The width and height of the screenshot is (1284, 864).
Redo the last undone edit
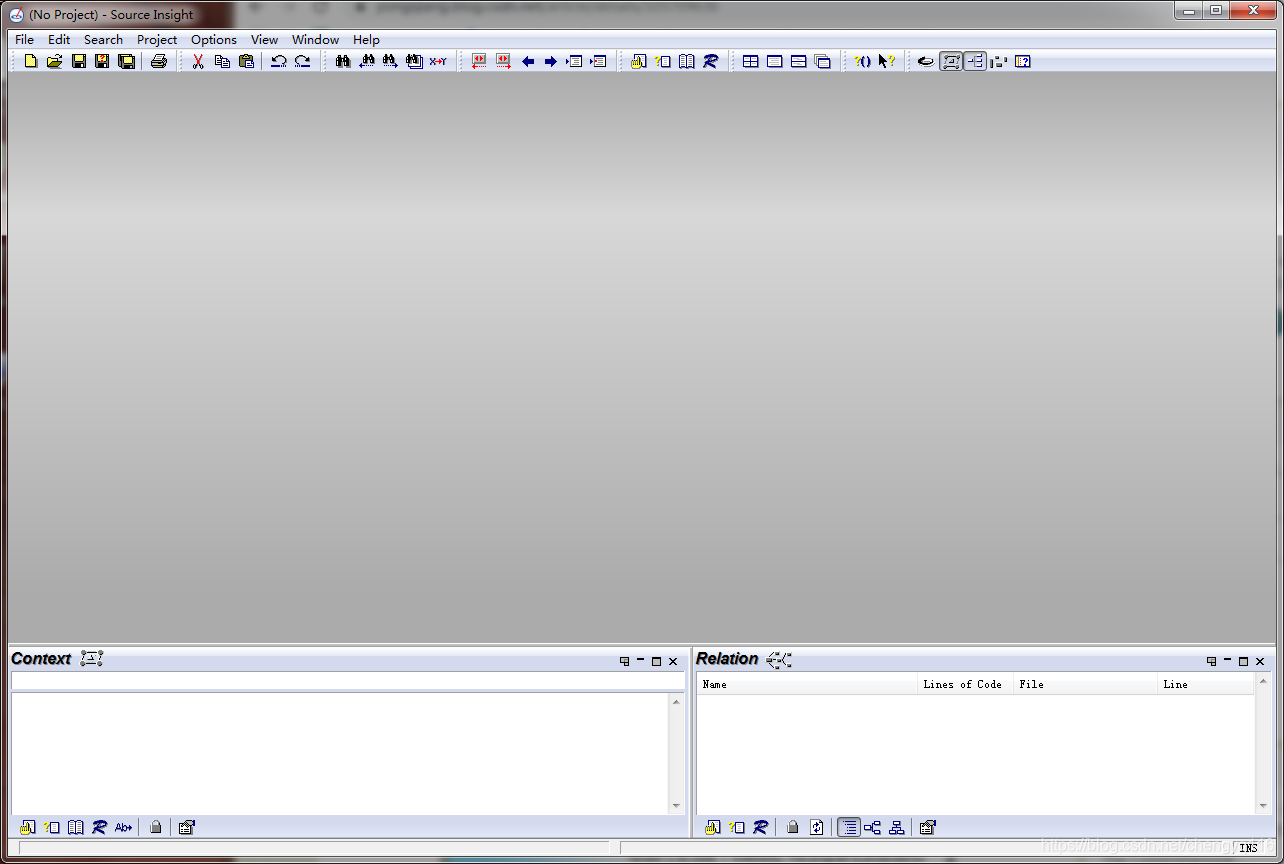click(302, 61)
